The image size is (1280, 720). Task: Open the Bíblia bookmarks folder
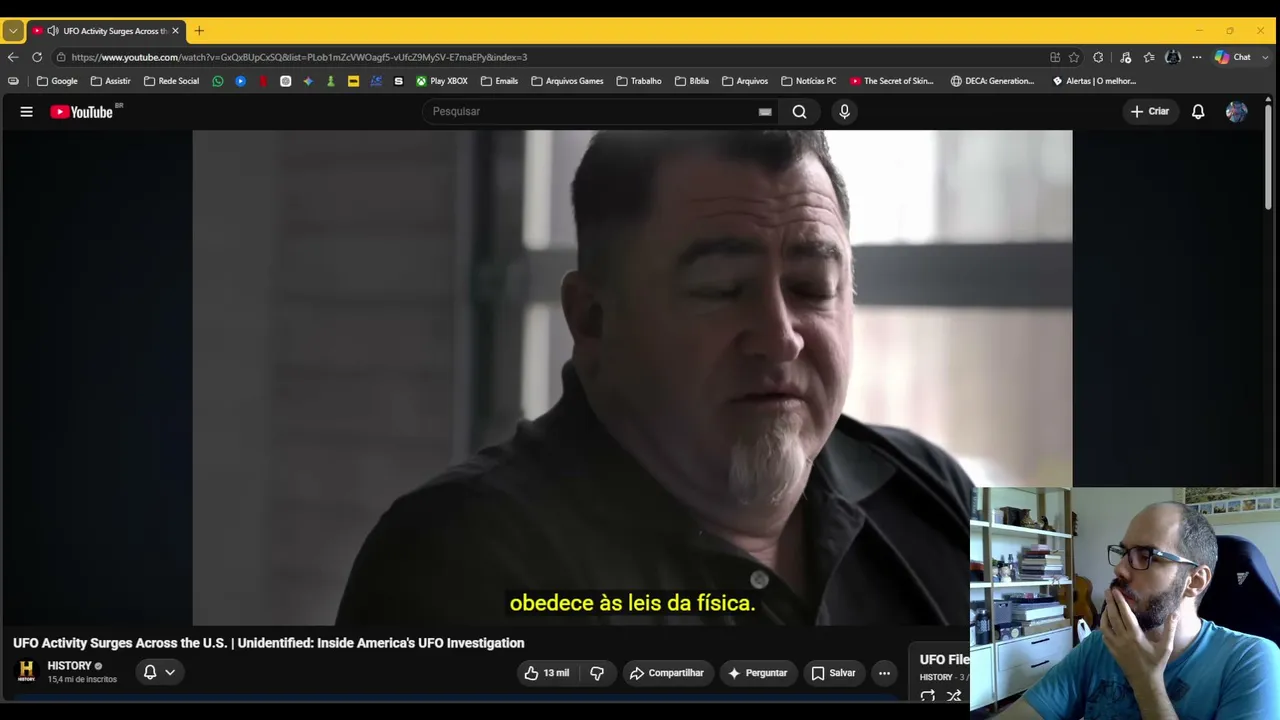click(x=692, y=81)
